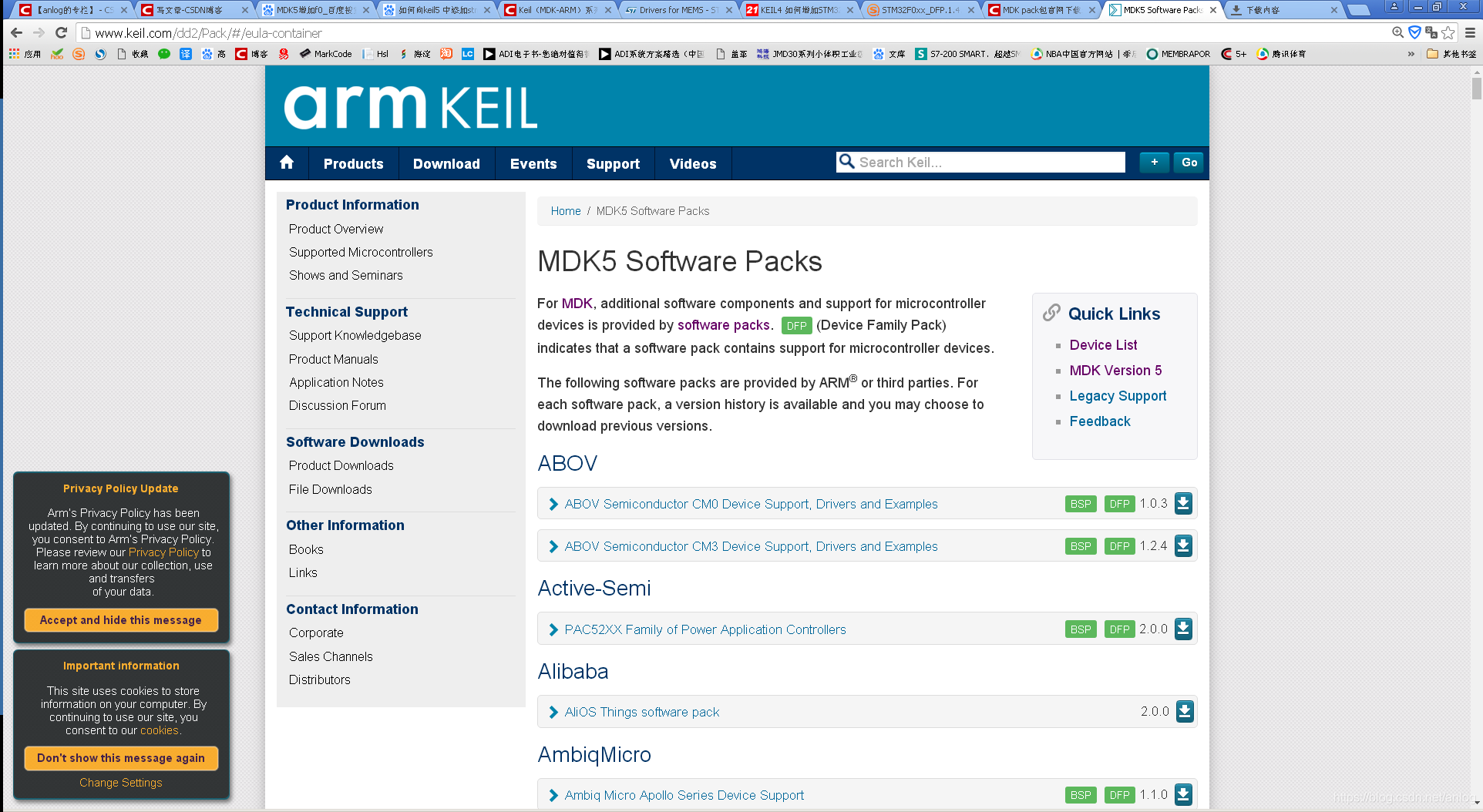
Task: Download ABOV CM0 Device Support pack
Action: (x=1183, y=504)
